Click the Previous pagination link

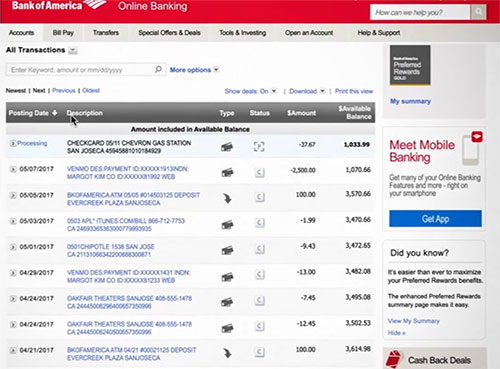coord(64,90)
